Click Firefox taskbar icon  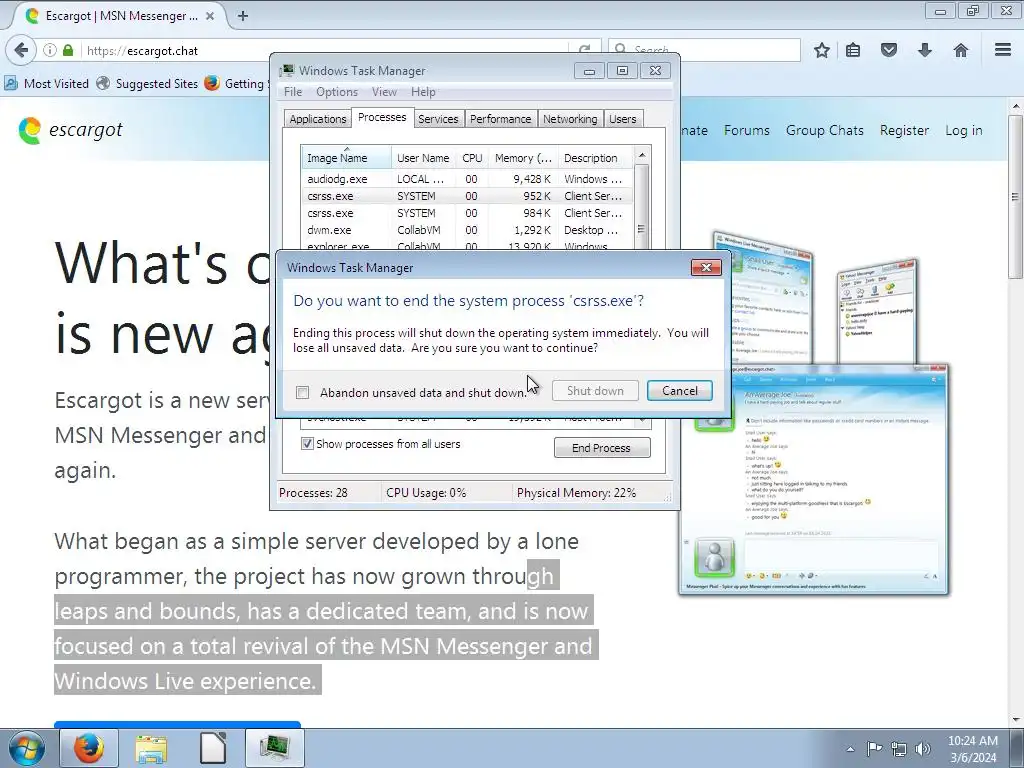click(x=89, y=748)
